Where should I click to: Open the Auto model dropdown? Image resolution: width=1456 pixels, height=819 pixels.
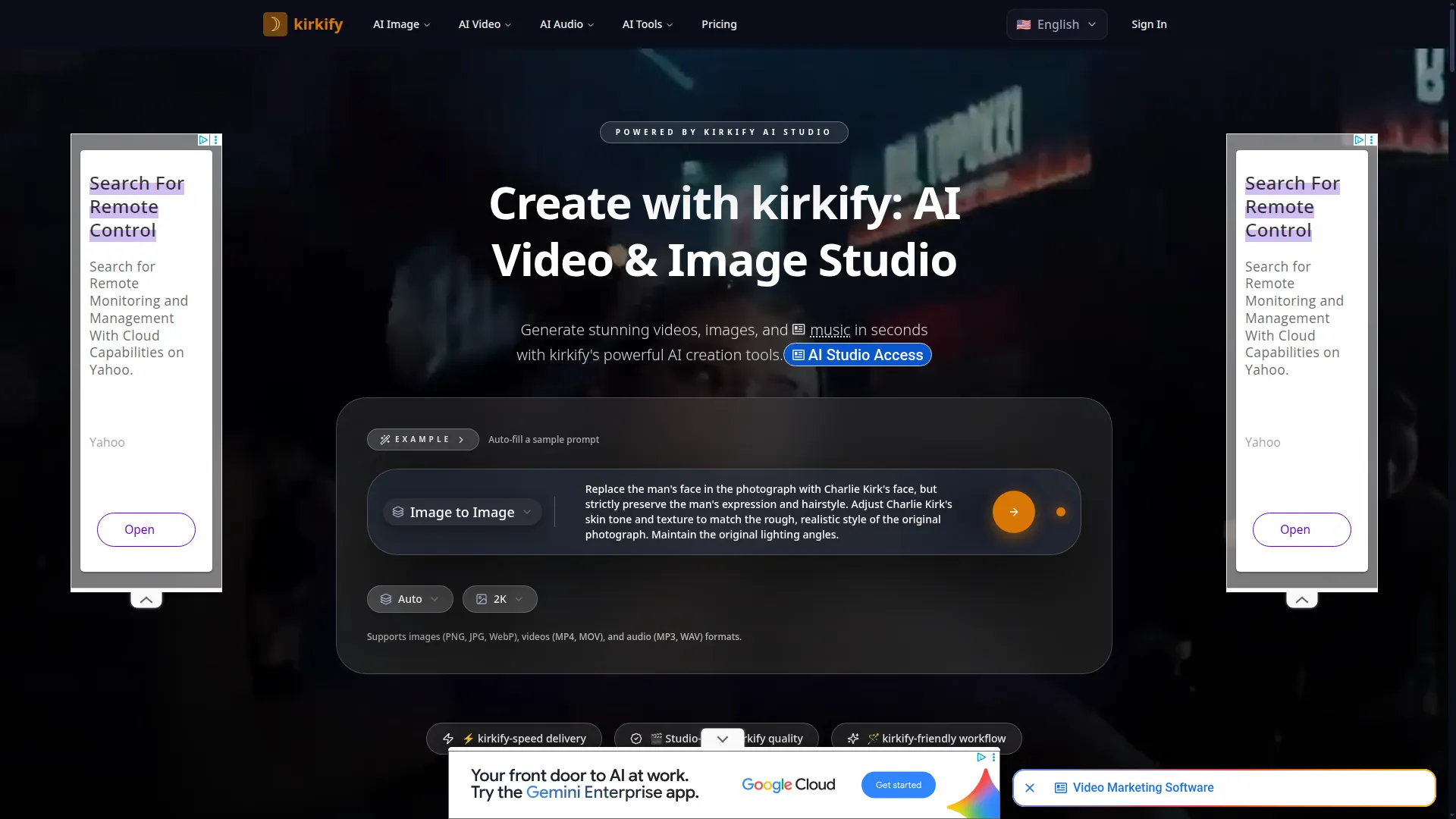pos(409,599)
